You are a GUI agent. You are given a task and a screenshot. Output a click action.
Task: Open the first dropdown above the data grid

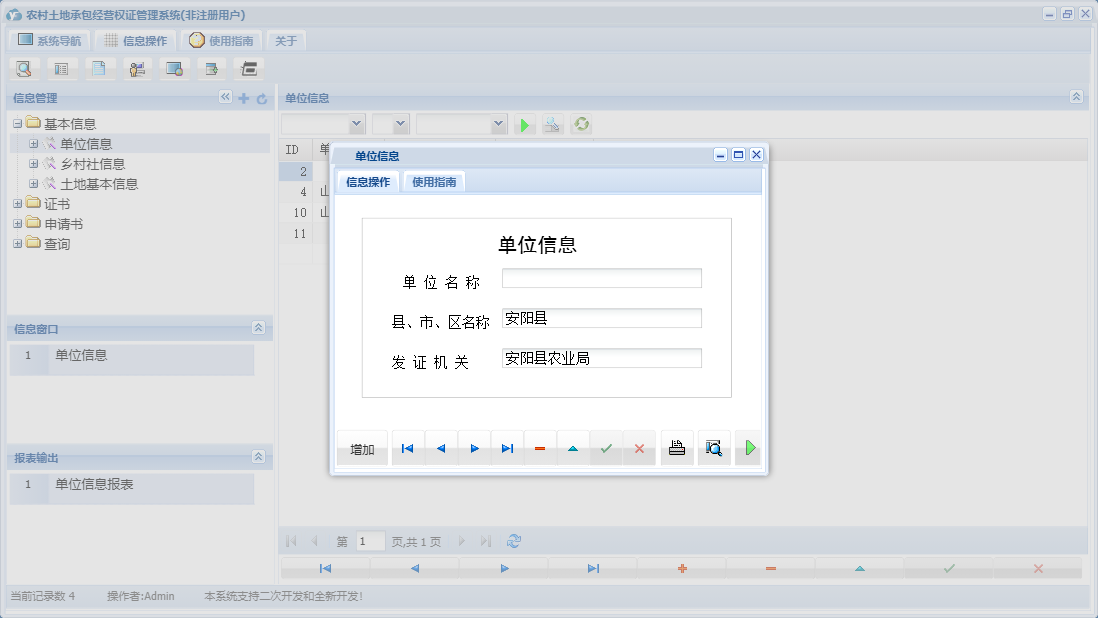click(322, 124)
